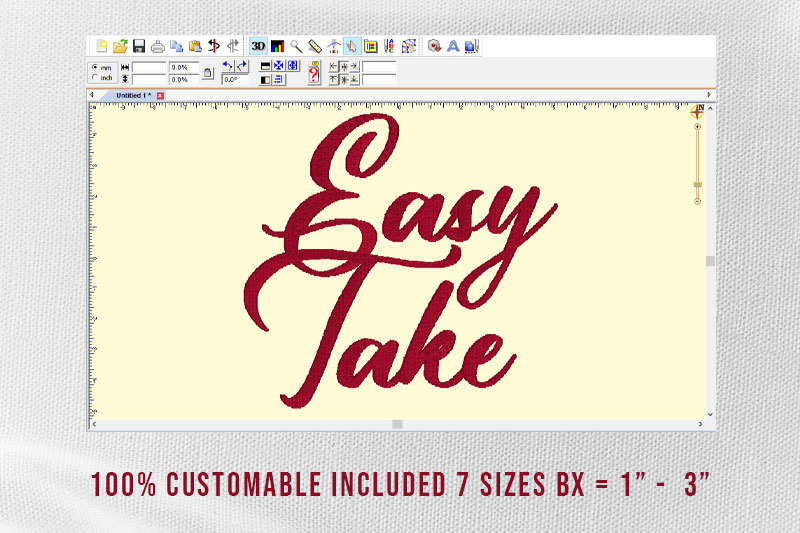This screenshot has width=800, height=533.
Task: Click the vertical scrollbar down arrow
Action: pyautogui.click(x=710, y=415)
